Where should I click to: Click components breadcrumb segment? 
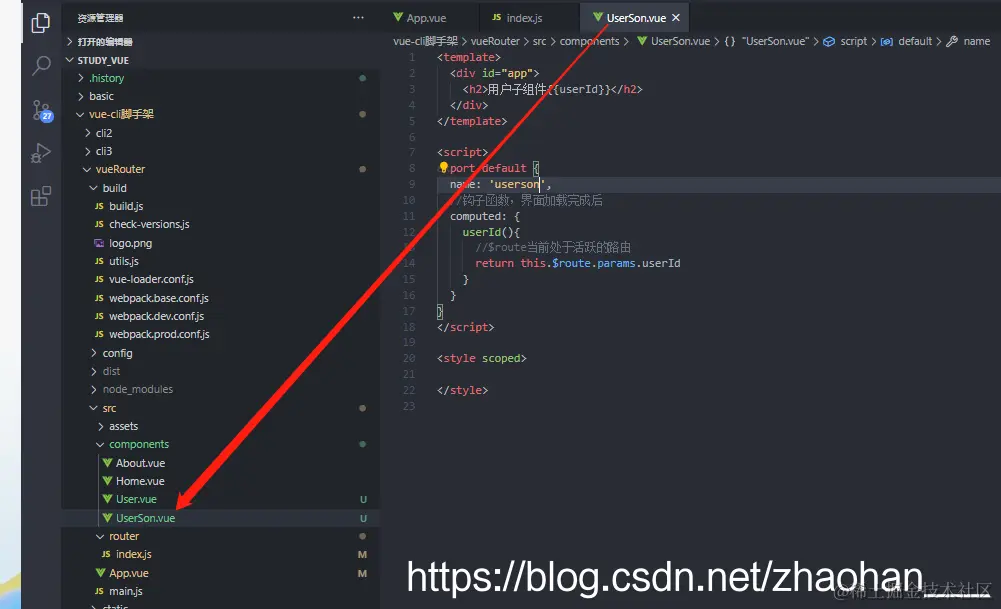coord(589,41)
